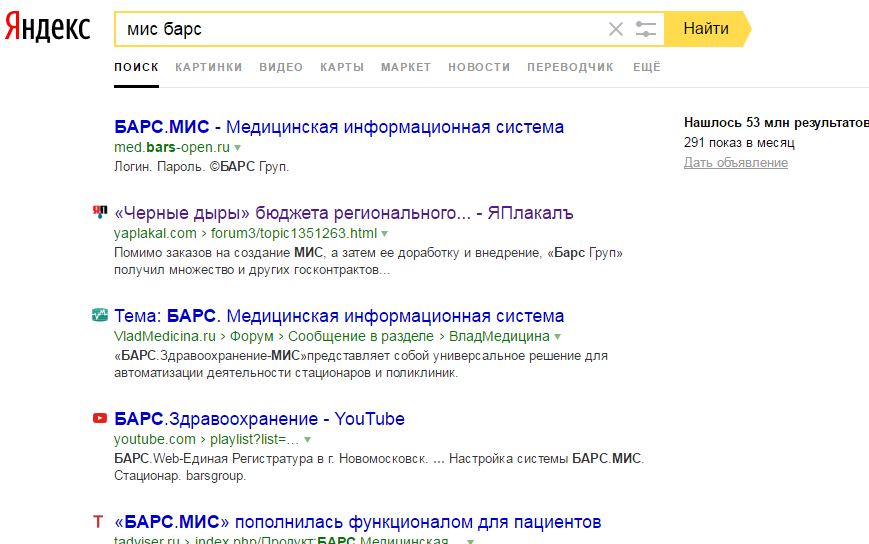Click the med.bars-open.ru URL

(x=172, y=147)
